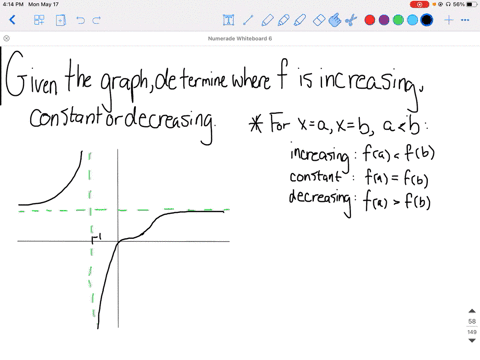Add a new page icon
The width and height of the screenshot is (480, 360).
point(61,20)
